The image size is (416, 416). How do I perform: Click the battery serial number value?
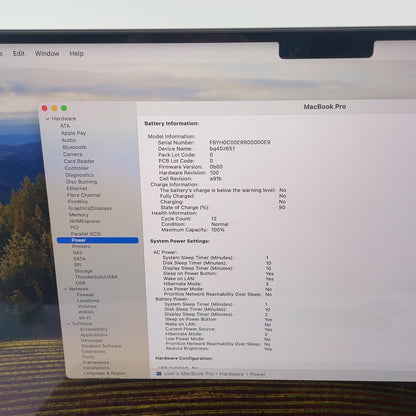click(240, 142)
